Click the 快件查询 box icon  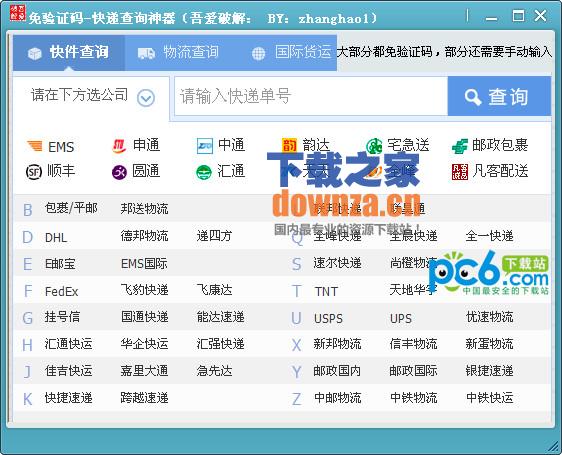tap(35, 53)
